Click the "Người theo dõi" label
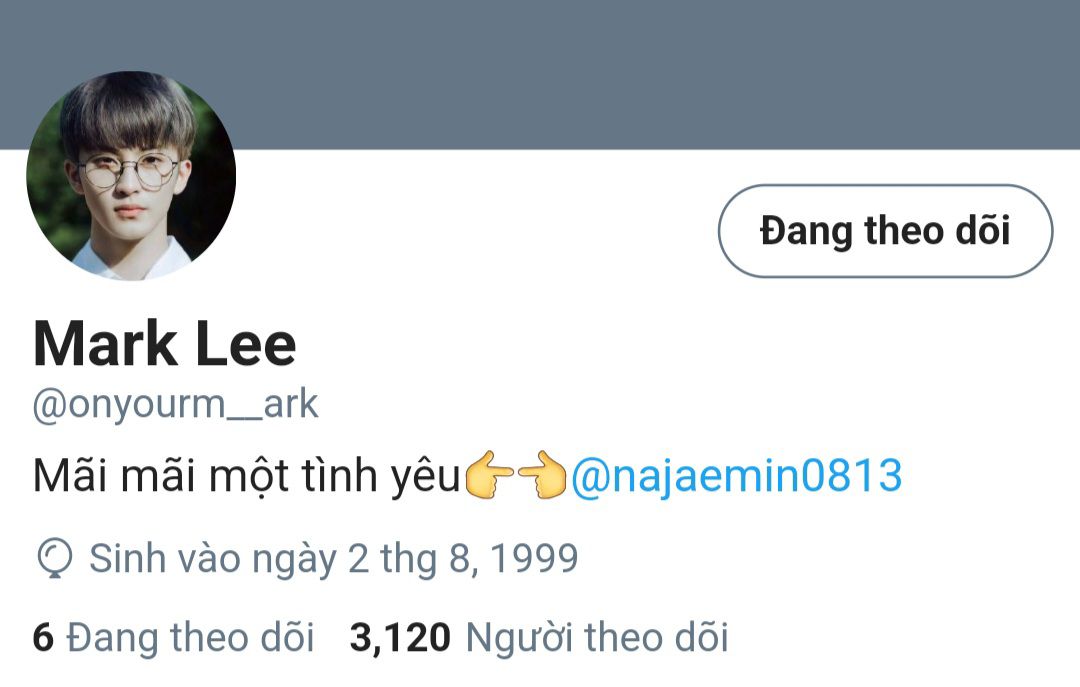 point(597,637)
